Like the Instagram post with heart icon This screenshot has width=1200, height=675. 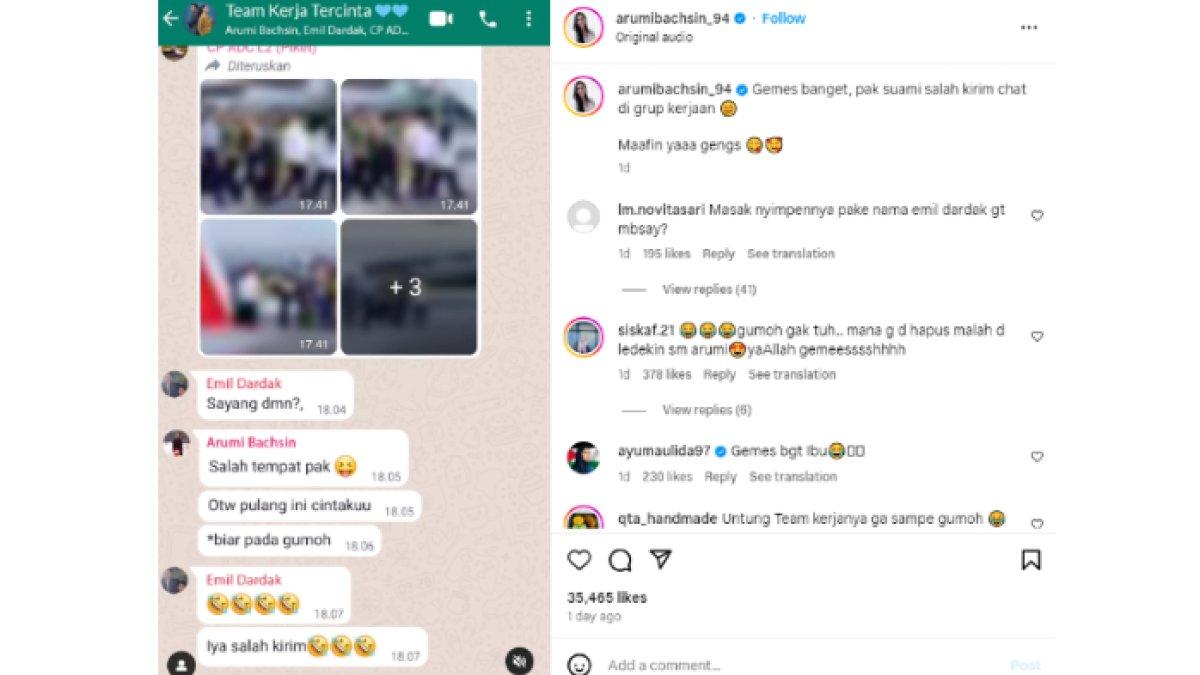(x=579, y=559)
